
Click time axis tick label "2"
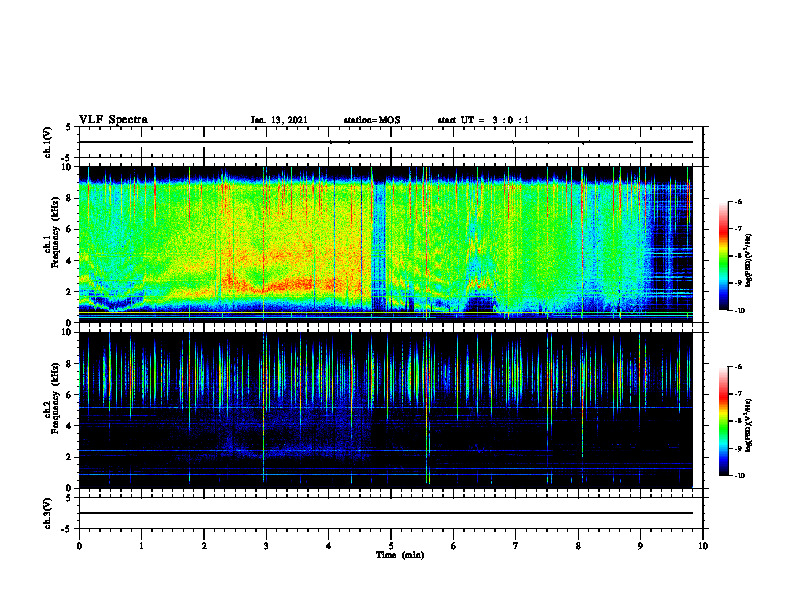204,546
